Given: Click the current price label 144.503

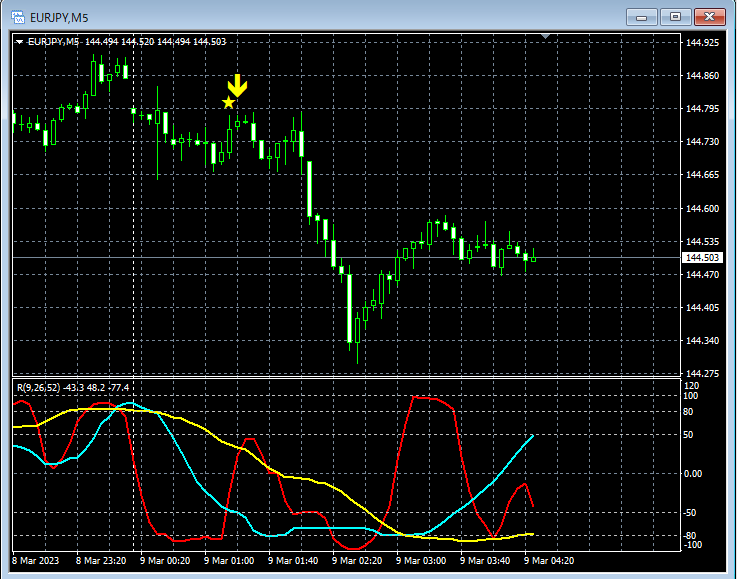Looking at the screenshot, I should click(x=702, y=258).
